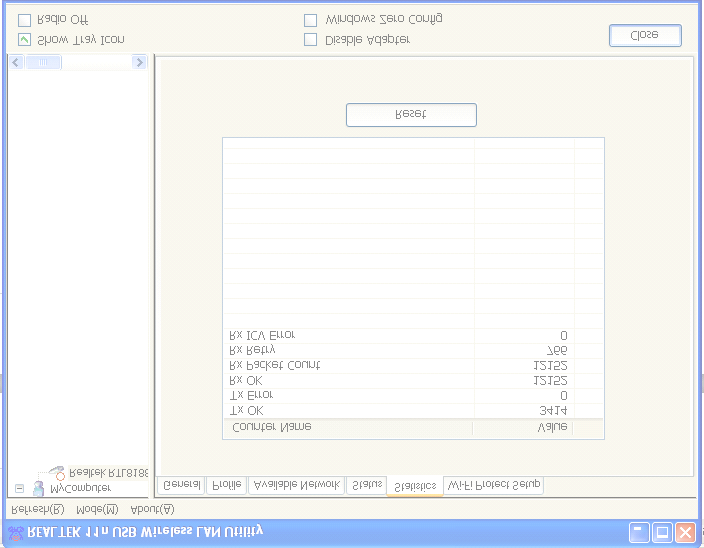The width and height of the screenshot is (704, 548).
Task: Click the Rx Packet Count value 12152
Action: tap(550, 365)
